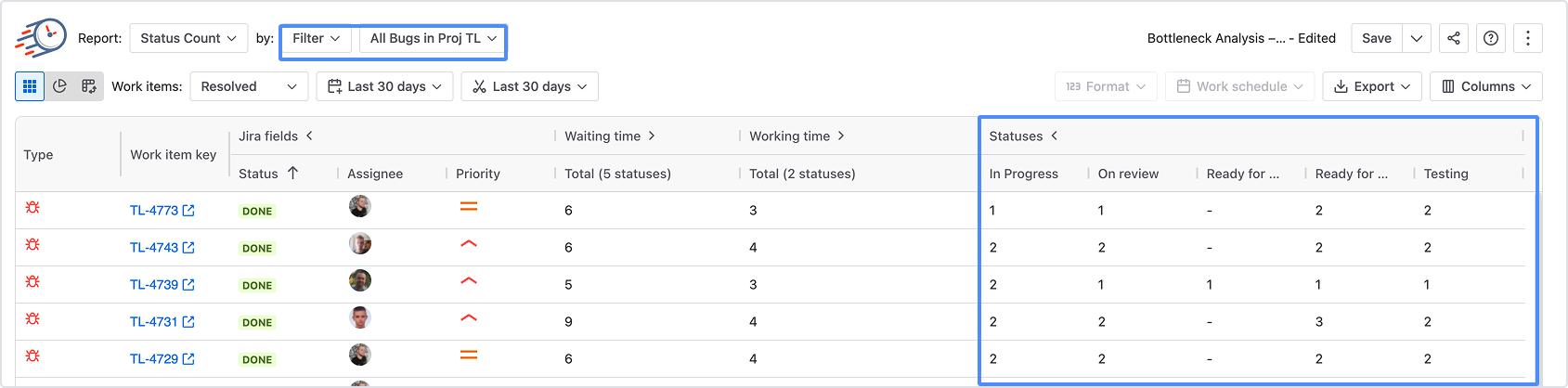The height and width of the screenshot is (388, 1568).
Task: Open the Format dropdown
Action: (x=1106, y=86)
